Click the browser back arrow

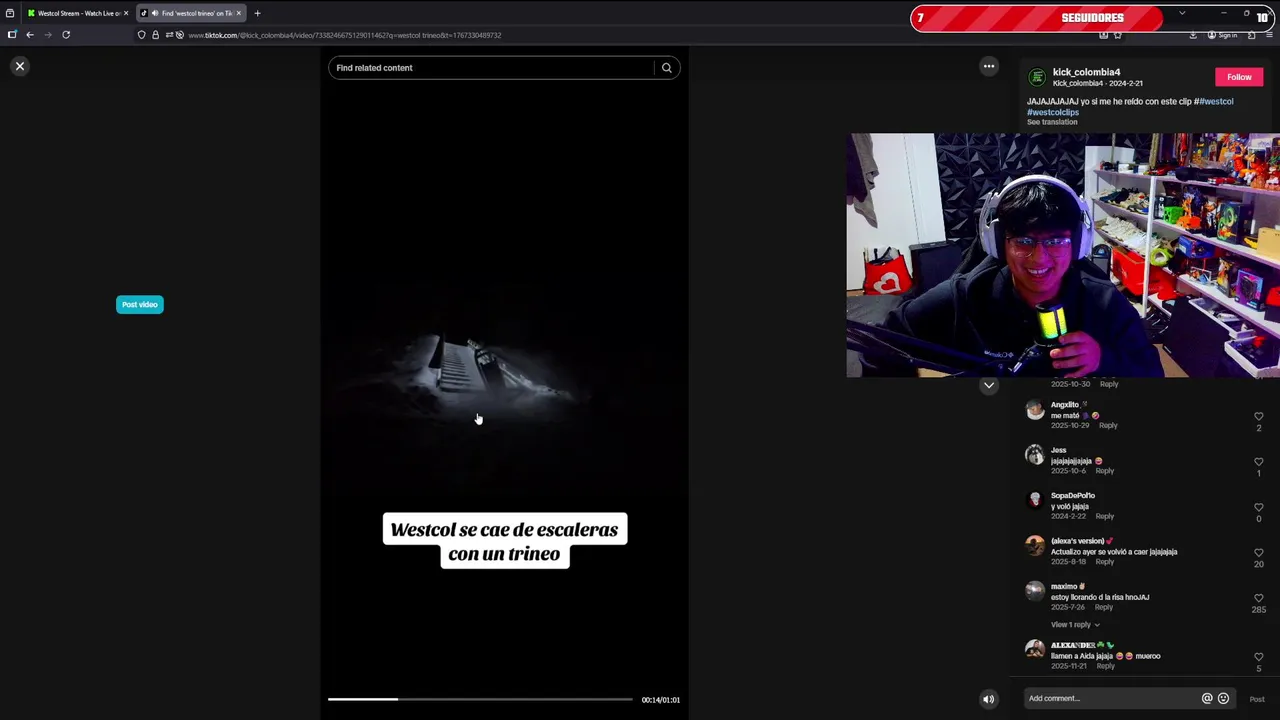click(x=30, y=35)
